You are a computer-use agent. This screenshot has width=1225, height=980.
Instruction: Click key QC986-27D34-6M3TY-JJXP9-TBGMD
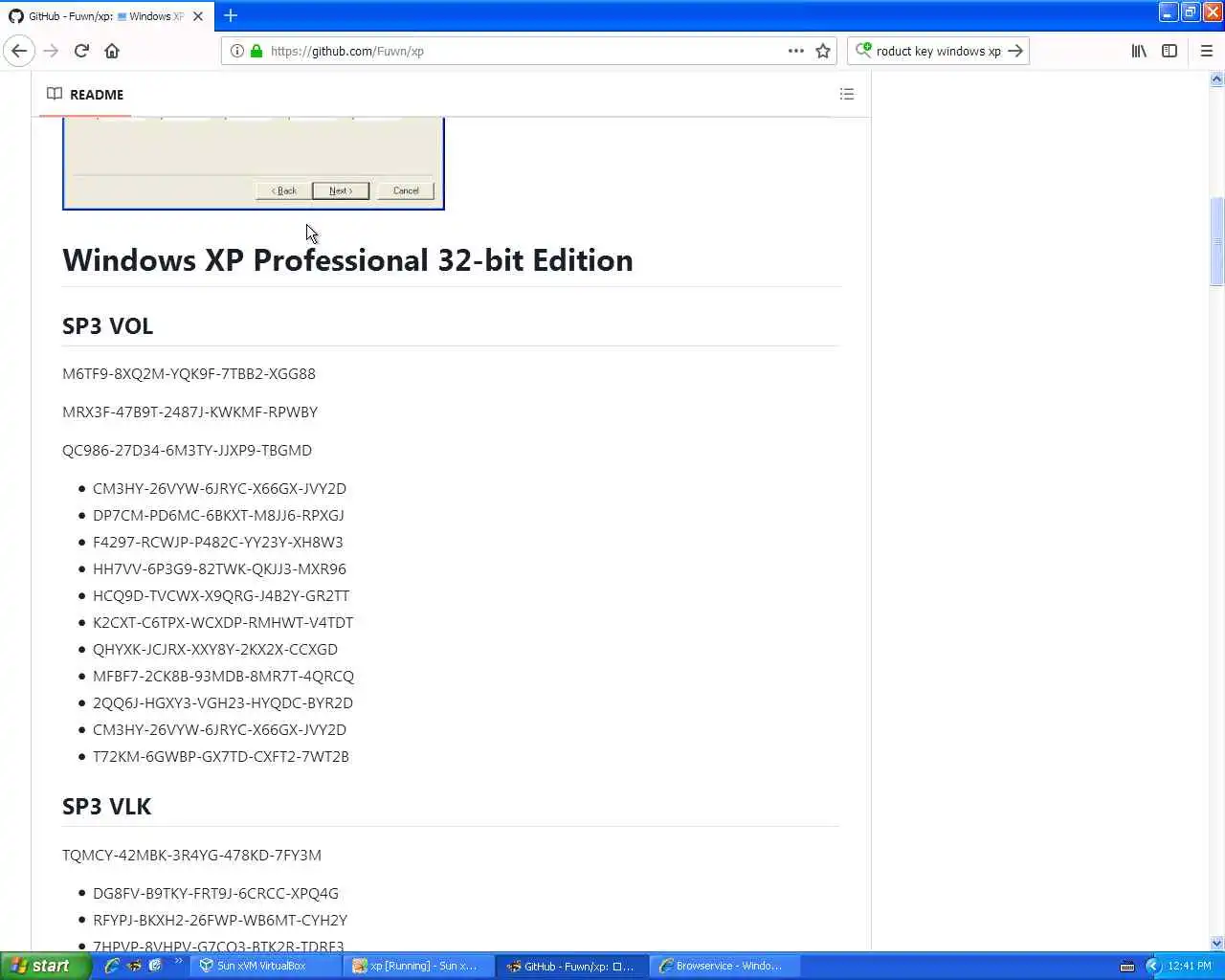coord(187,450)
